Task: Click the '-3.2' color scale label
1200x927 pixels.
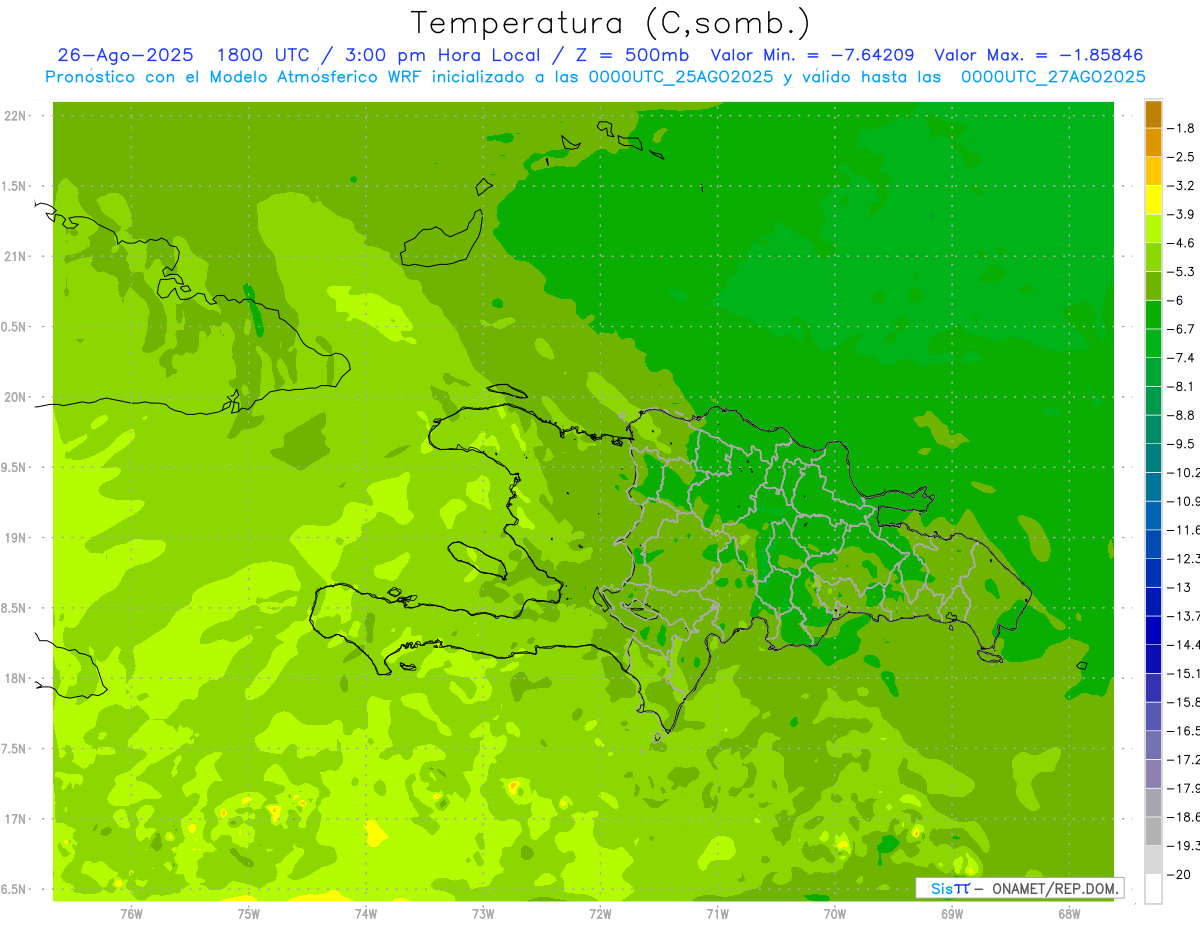Action: coord(1181,186)
